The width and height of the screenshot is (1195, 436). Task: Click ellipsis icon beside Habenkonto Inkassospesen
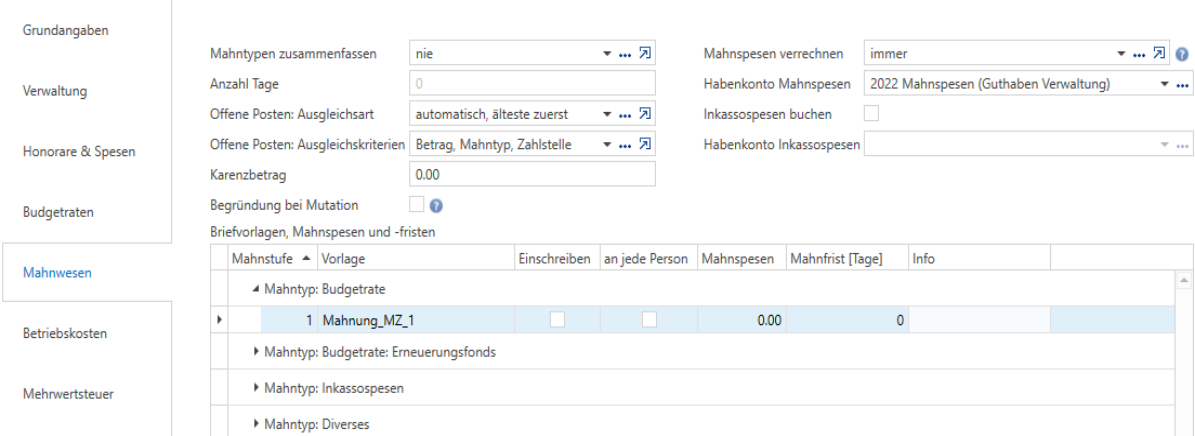pyautogui.click(x=1183, y=145)
